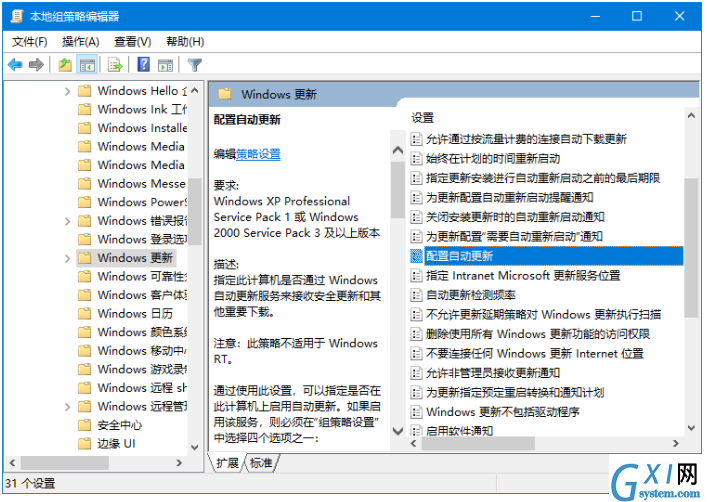Open the 操作(A) menu
This screenshot has height=502, width=707.
click(80, 42)
